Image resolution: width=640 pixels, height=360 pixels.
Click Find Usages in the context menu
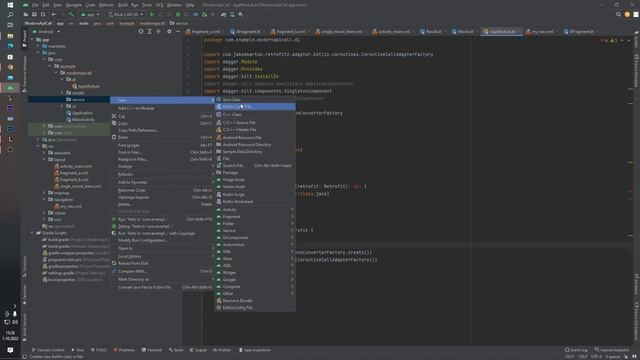[x=162, y=145]
